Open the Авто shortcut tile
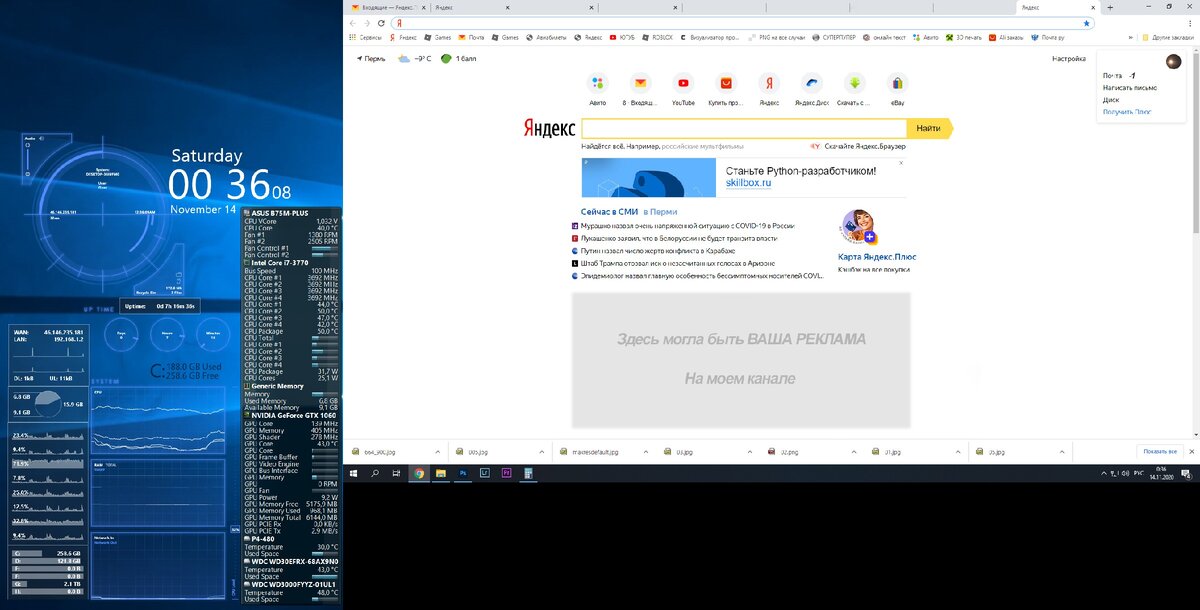The width and height of the screenshot is (1200, 610). [598, 90]
